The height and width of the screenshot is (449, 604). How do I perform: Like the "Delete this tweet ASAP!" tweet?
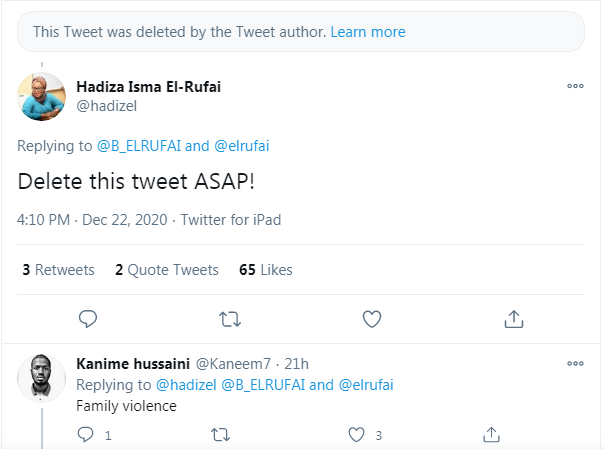point(372,319)
